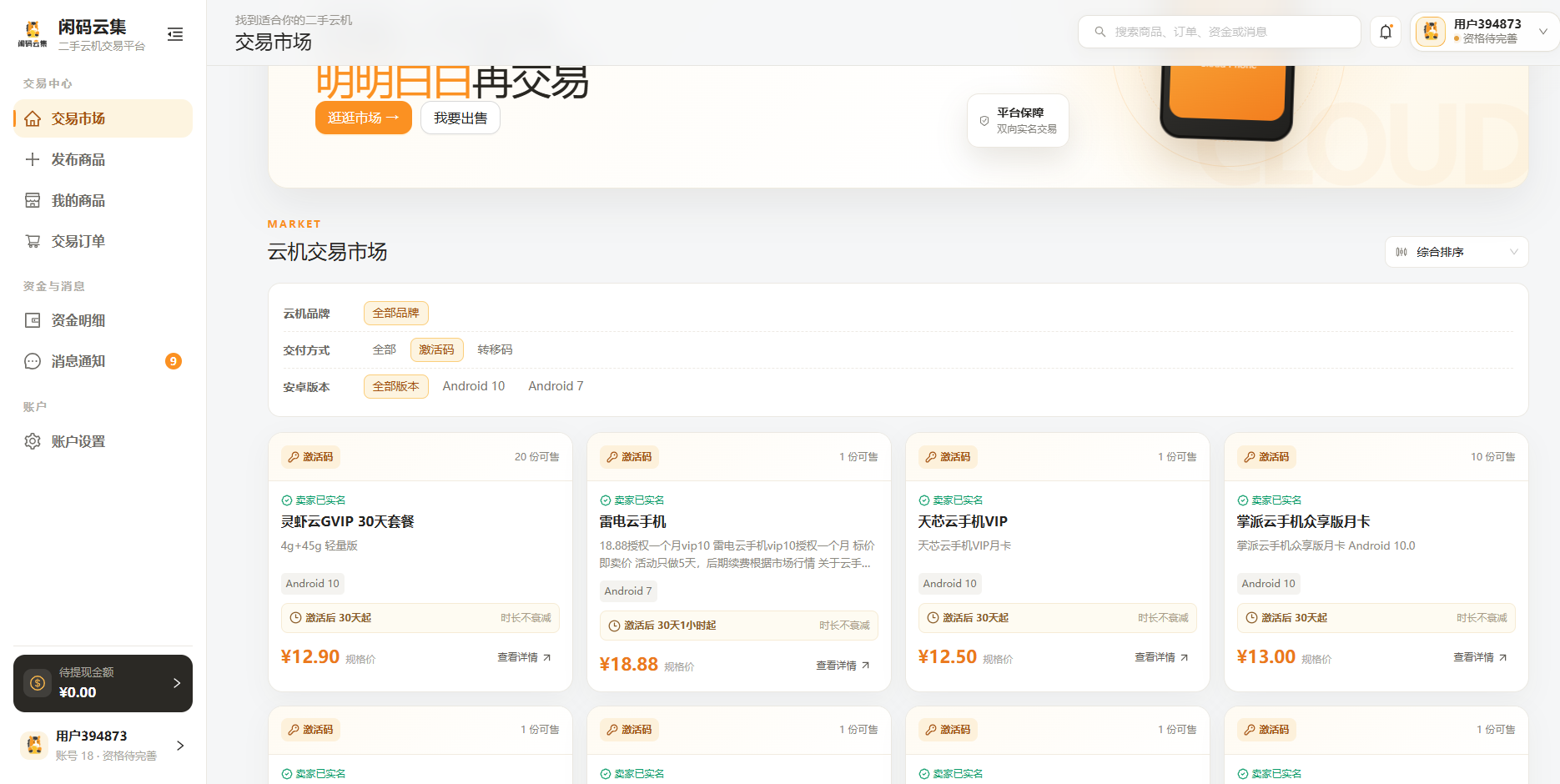Open 交易订单 in the sidebar

coord(103,241)
